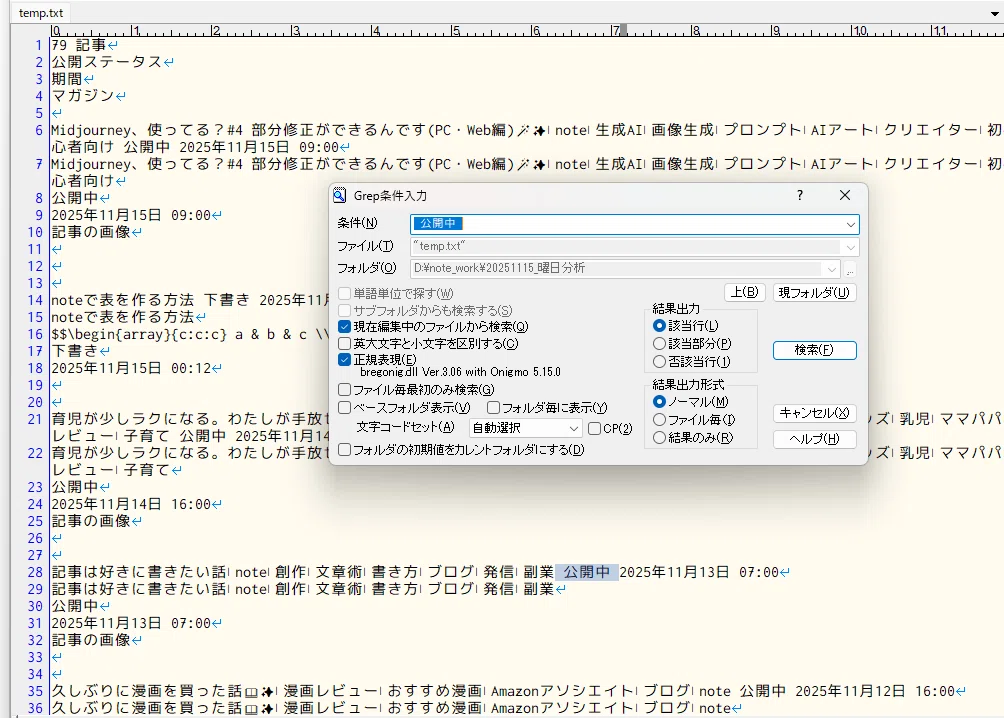Expand the フォルダ path dropdown

pyautogui.click(x=831, y=269)
